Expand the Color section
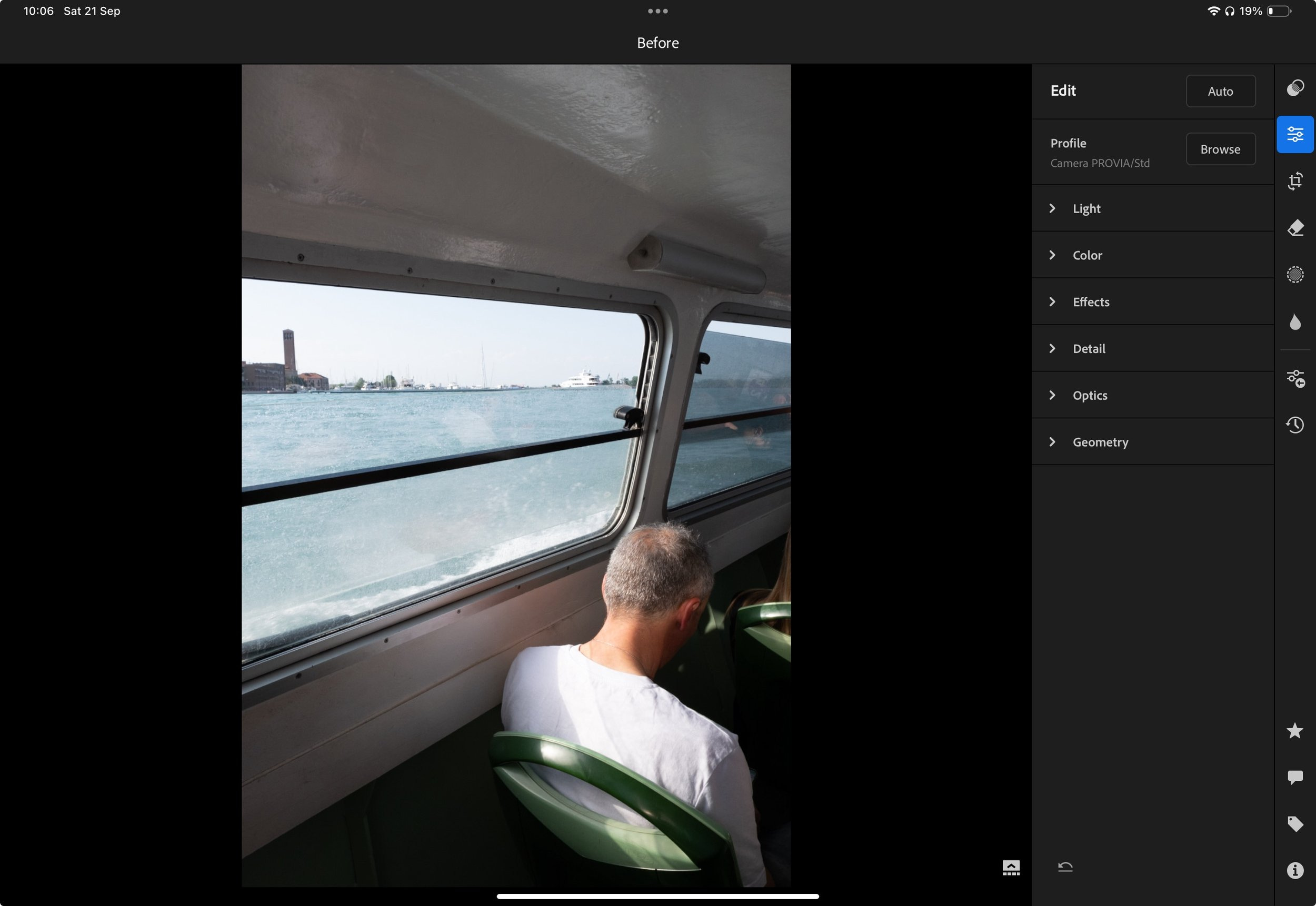This screenshot has width=1316, height=906. pos(1086,256)
